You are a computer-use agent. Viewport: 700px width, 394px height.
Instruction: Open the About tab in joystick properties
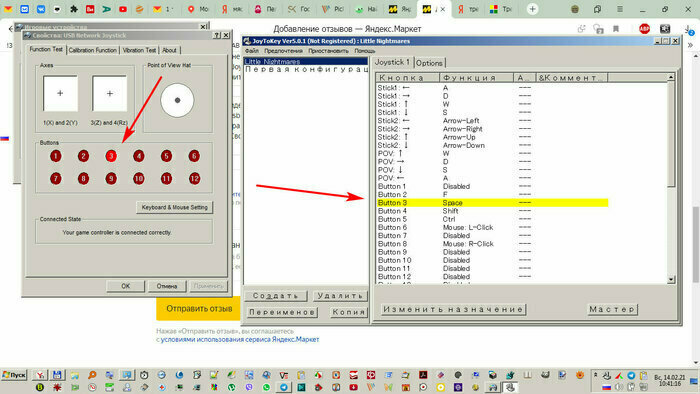169,50
